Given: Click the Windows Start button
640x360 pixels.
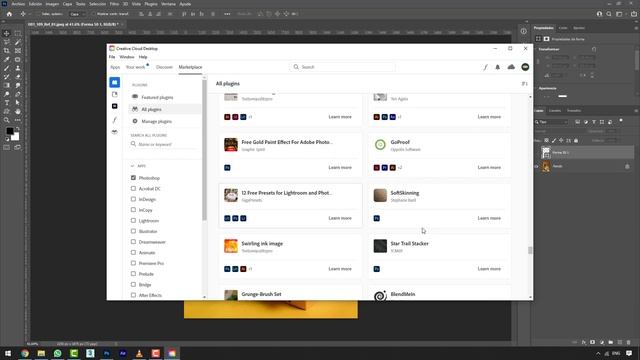Looking at the screenshot, I should (8, 353).
